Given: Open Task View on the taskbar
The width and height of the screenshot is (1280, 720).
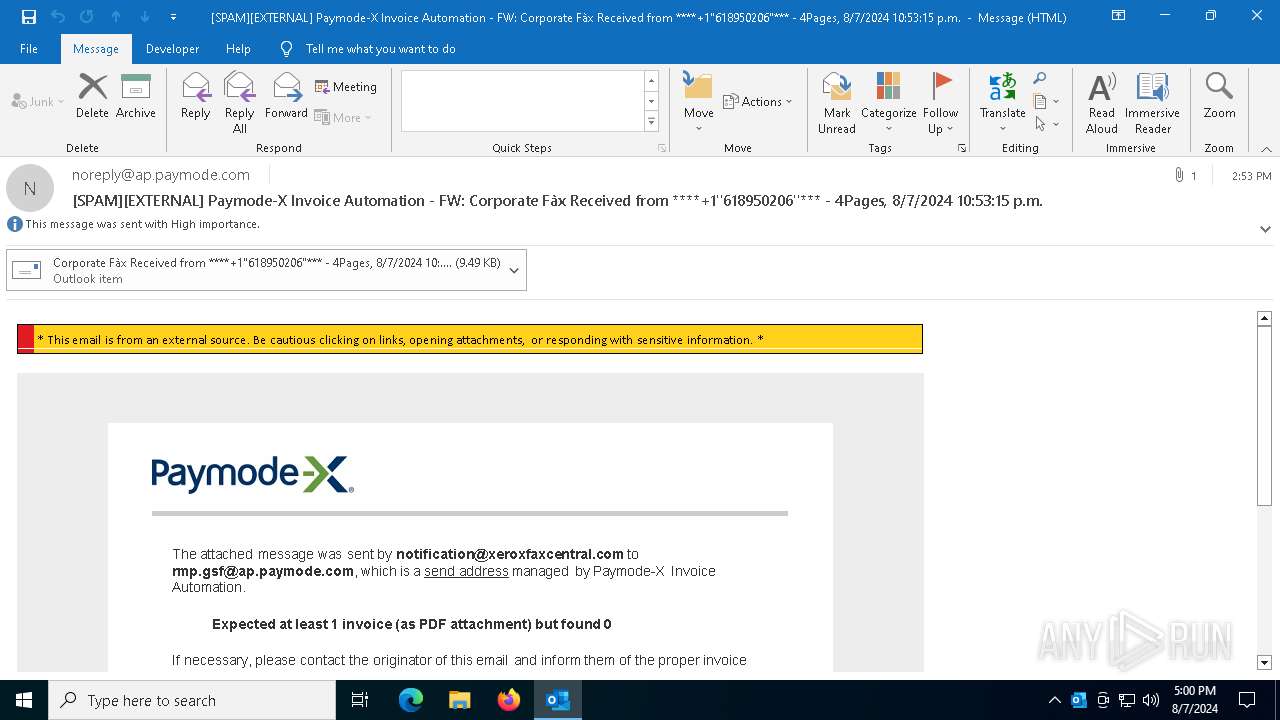Looking at the screenshot, I should [x=360, y=700].
